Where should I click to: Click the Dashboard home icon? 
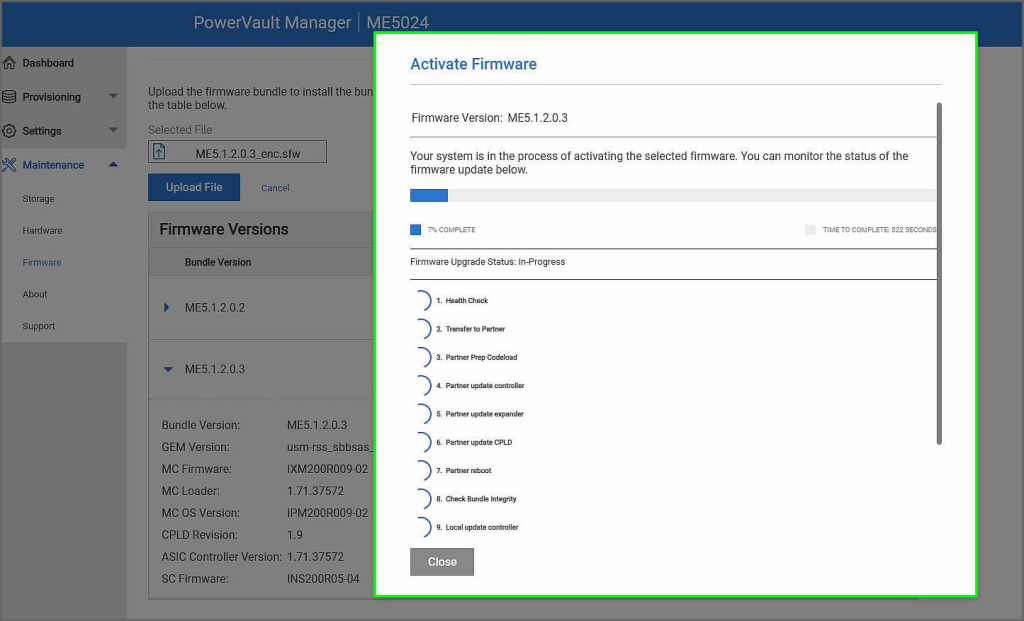point(10,63)
